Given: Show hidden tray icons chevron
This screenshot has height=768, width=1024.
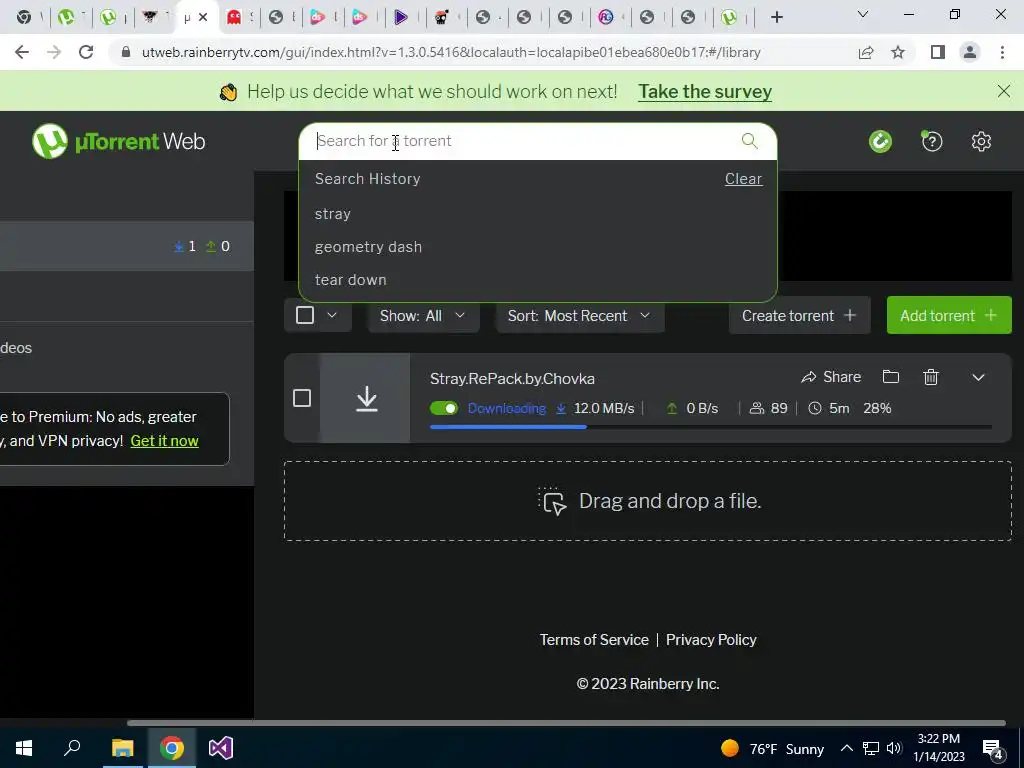Looking at the screenshot, I should (x=846, y=748).
